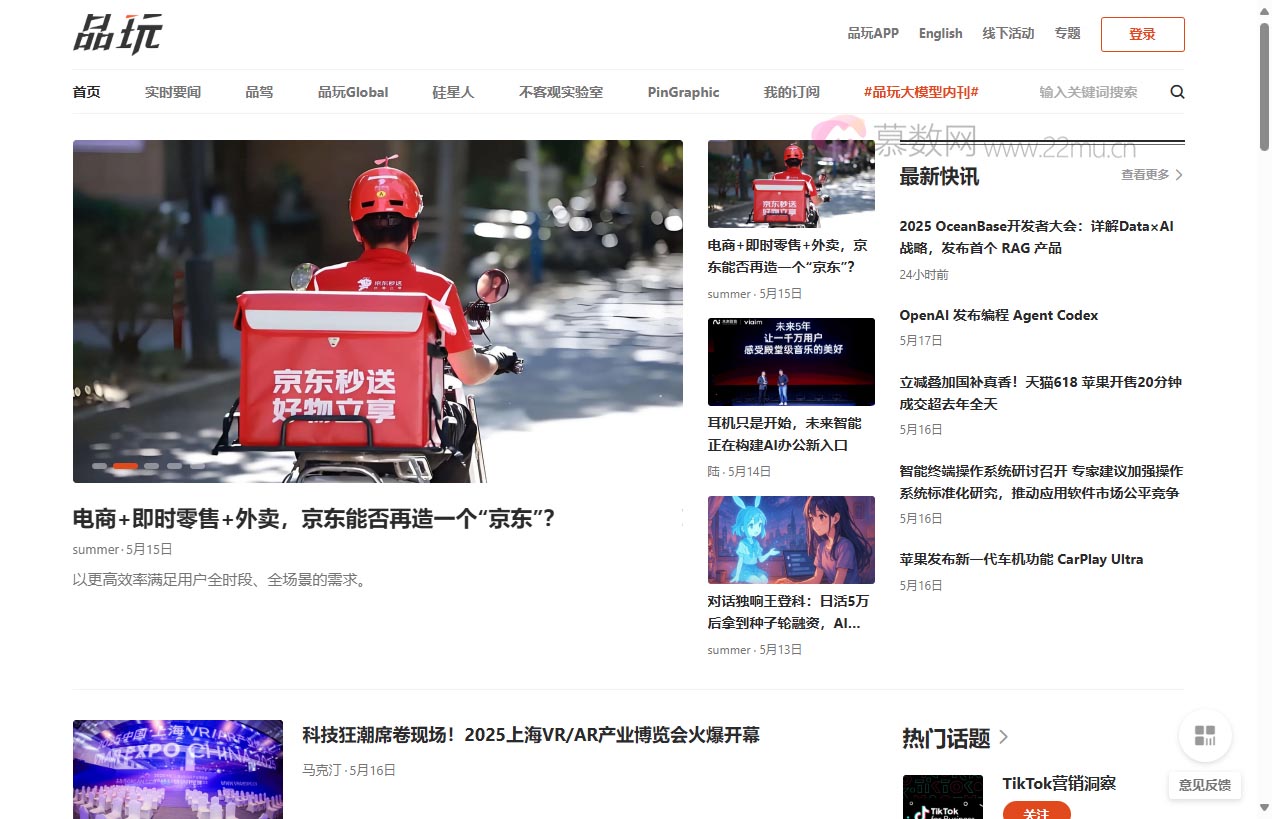Click the 登录 login button

[1142, 34]
